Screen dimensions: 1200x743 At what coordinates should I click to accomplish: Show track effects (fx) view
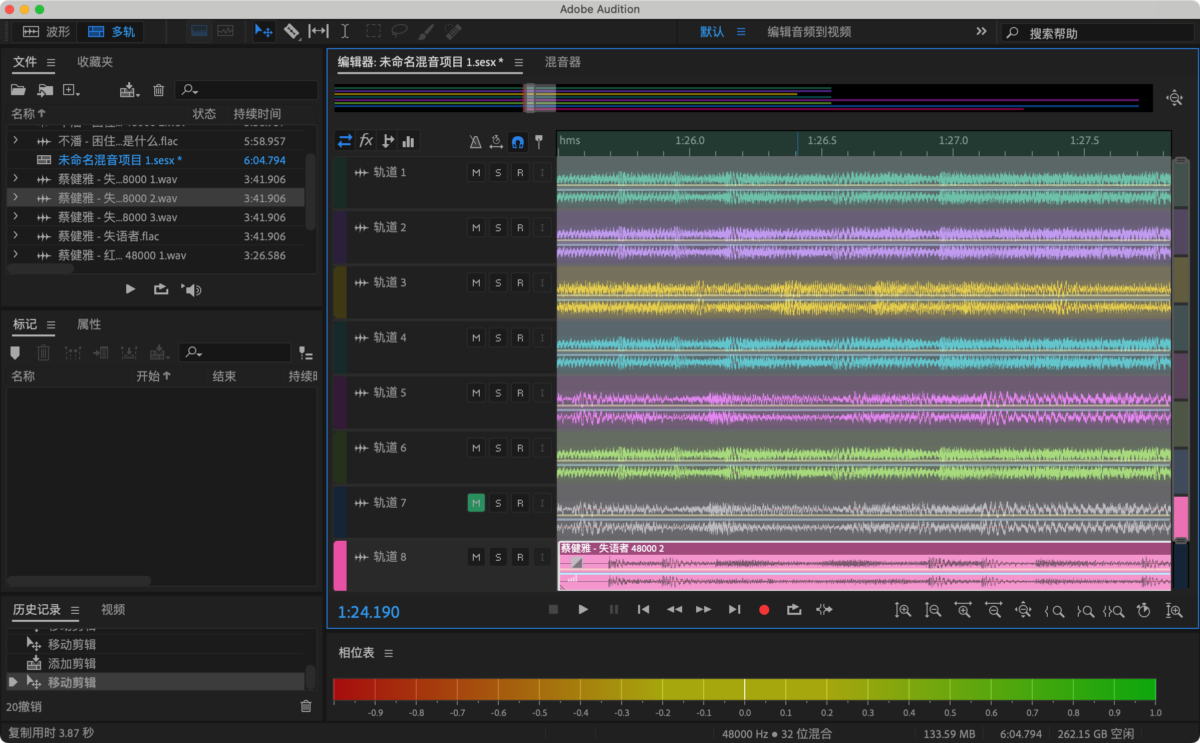(366, 141)
